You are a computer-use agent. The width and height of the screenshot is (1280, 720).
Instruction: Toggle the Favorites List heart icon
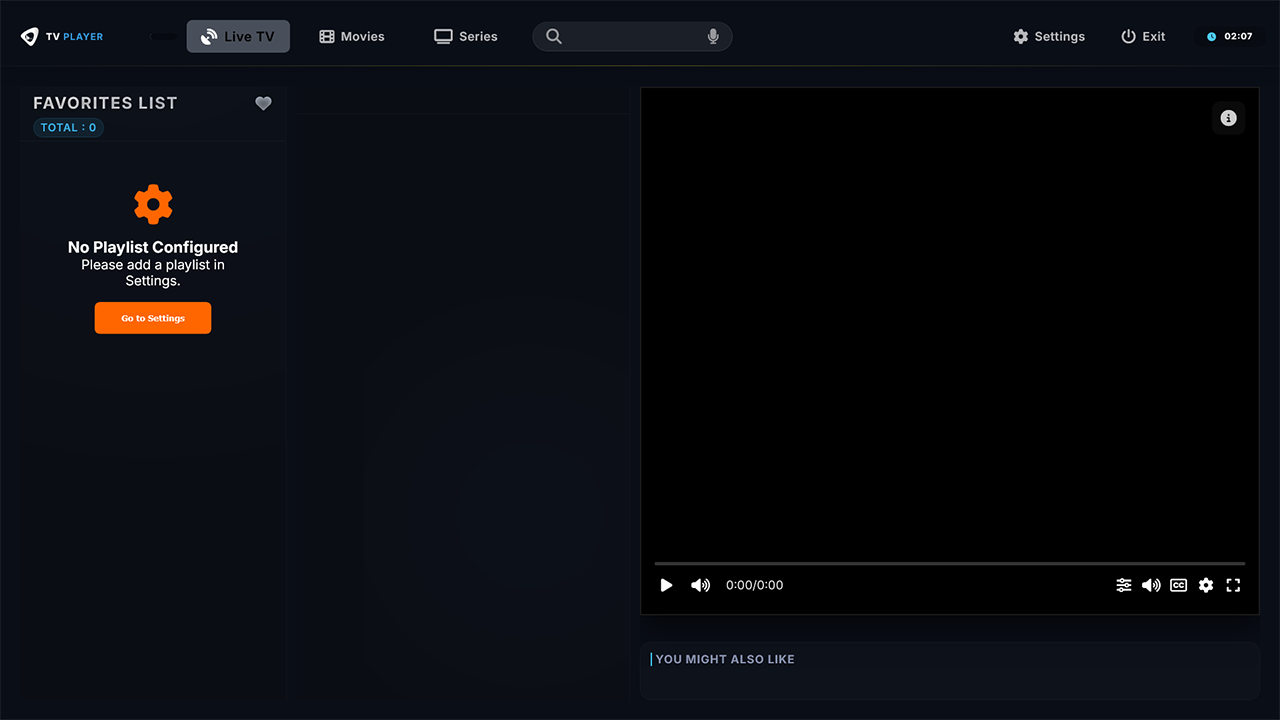click(263, 103)
